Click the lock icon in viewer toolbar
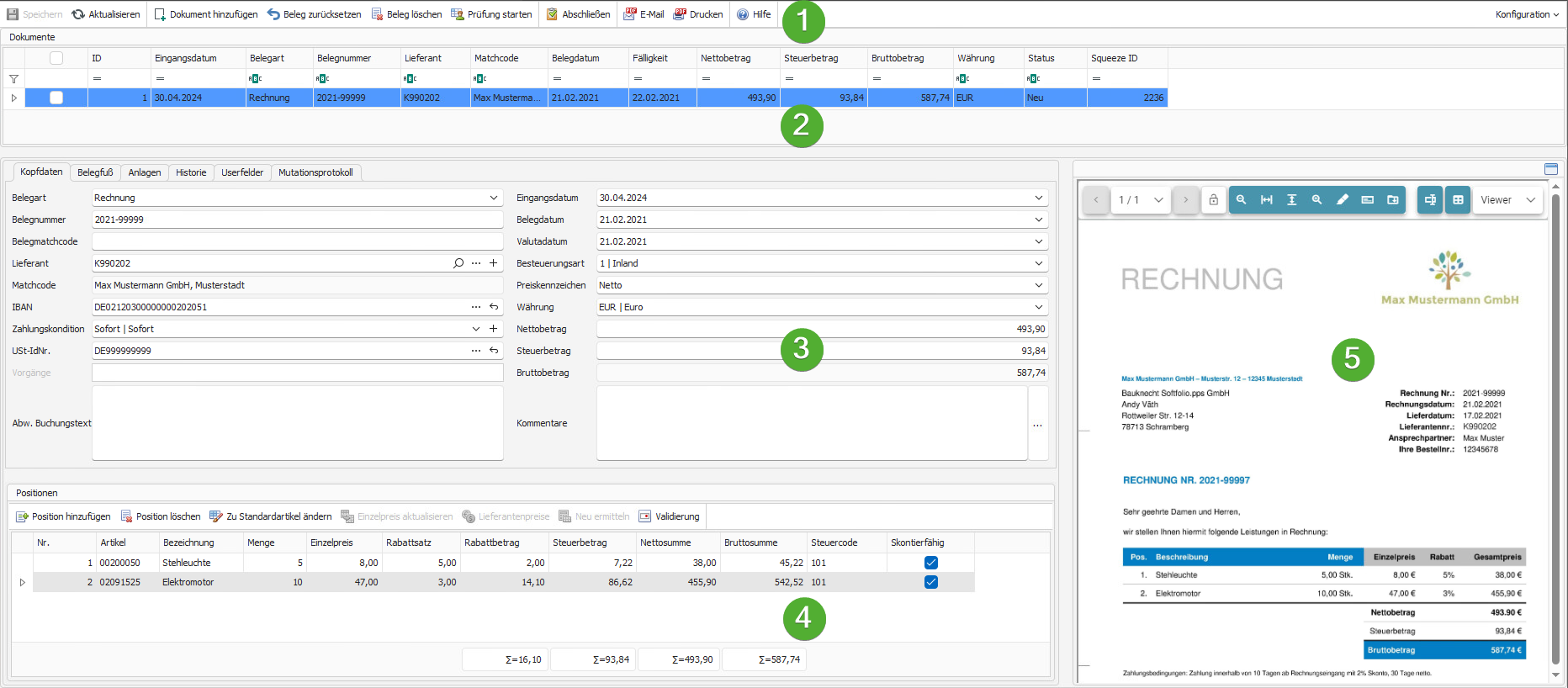This screenshot has height=688, width=1568. click(1213, 200)
